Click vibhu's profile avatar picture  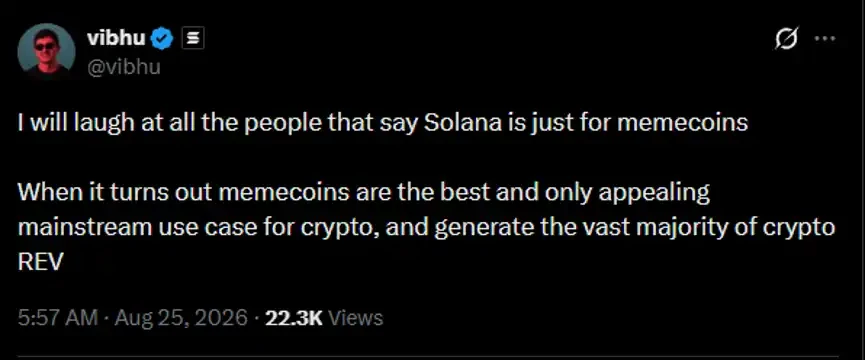(46, 52)
